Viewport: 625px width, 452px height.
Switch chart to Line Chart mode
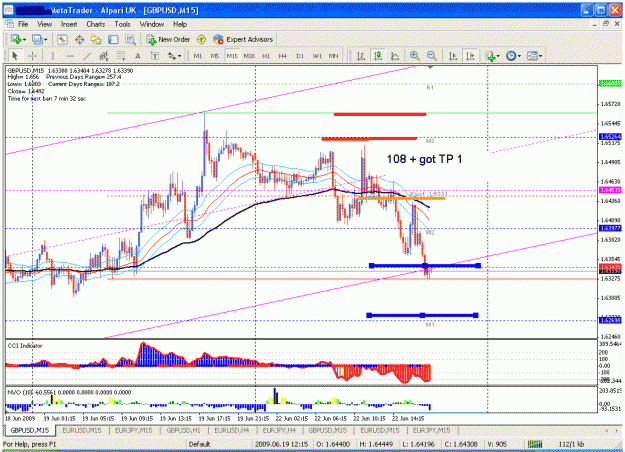395,56
